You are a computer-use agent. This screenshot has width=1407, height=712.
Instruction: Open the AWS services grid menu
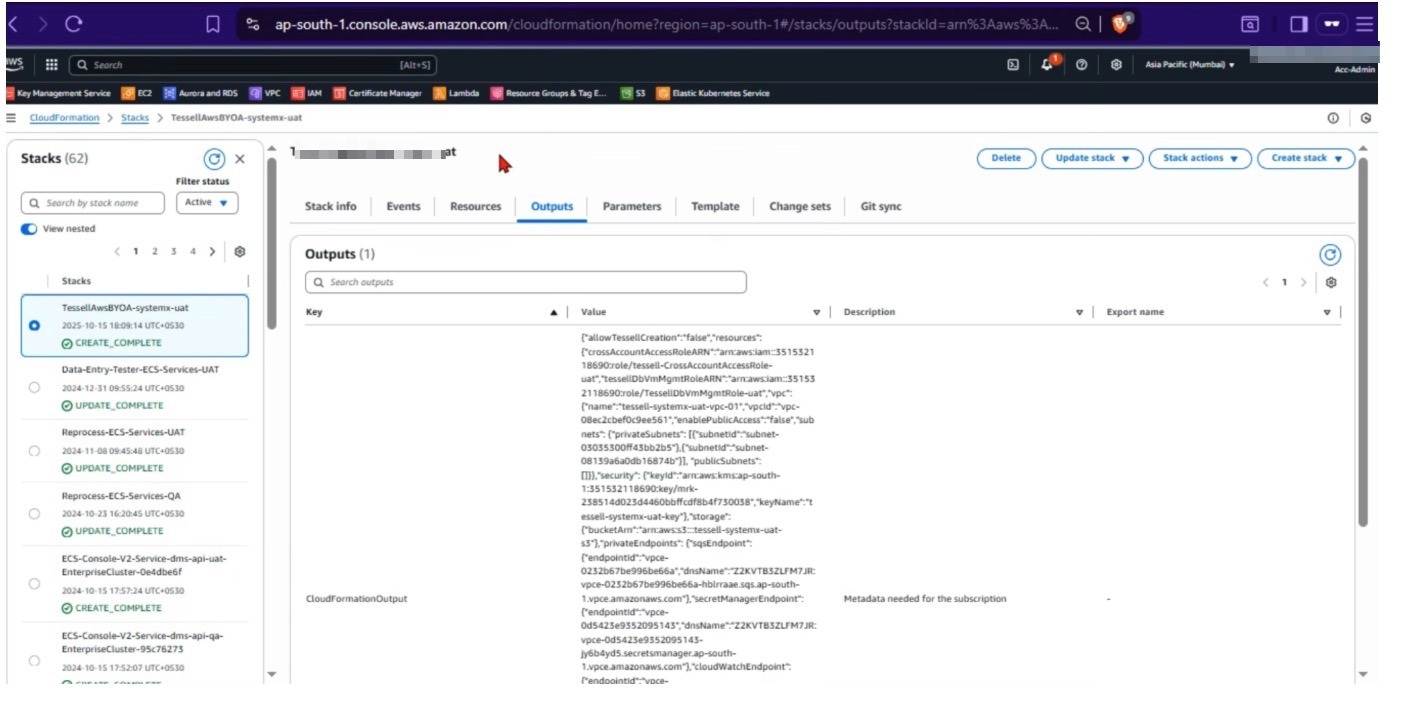pyautogui.click(x=51, y=65)
